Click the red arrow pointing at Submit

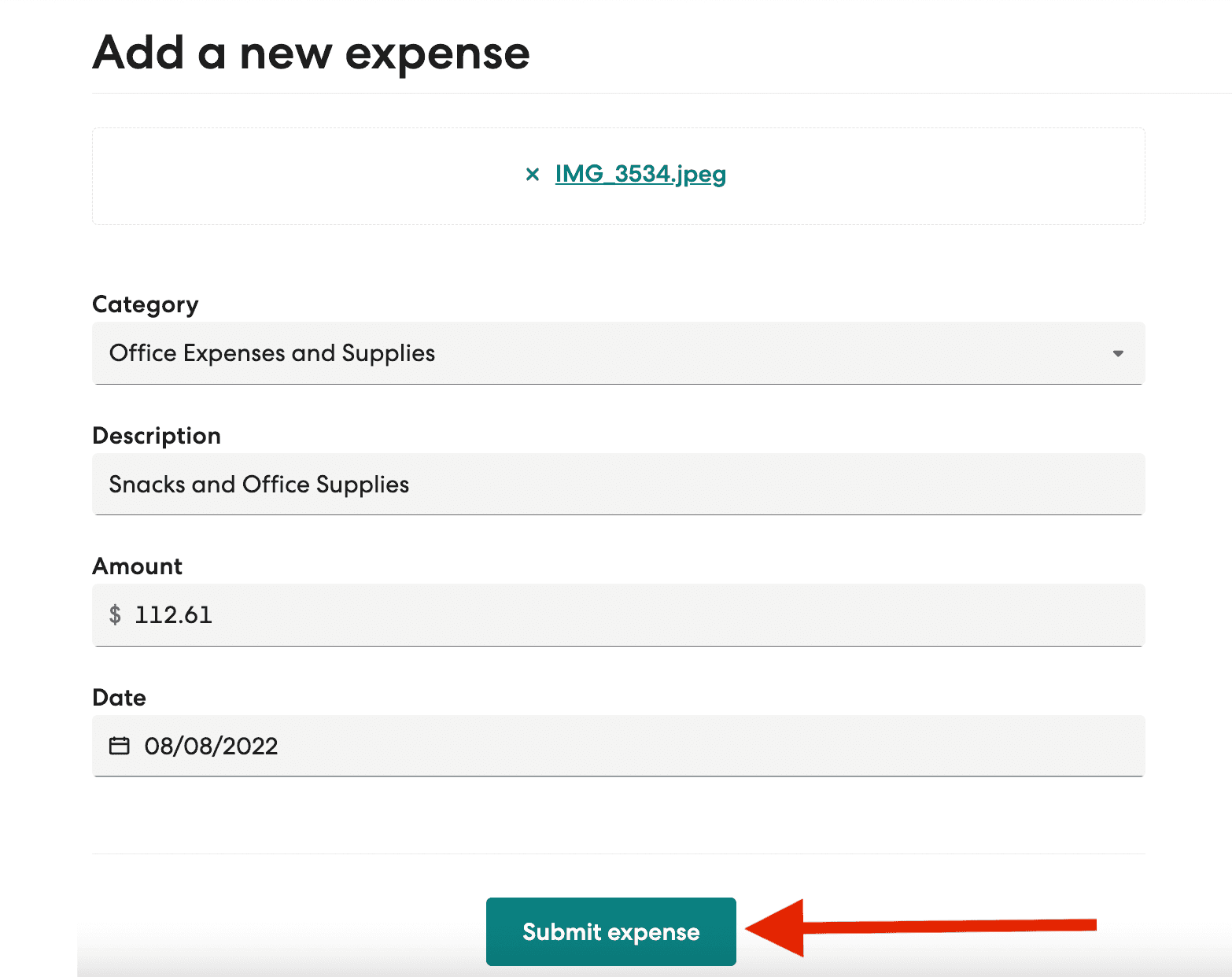pos(920,927)
